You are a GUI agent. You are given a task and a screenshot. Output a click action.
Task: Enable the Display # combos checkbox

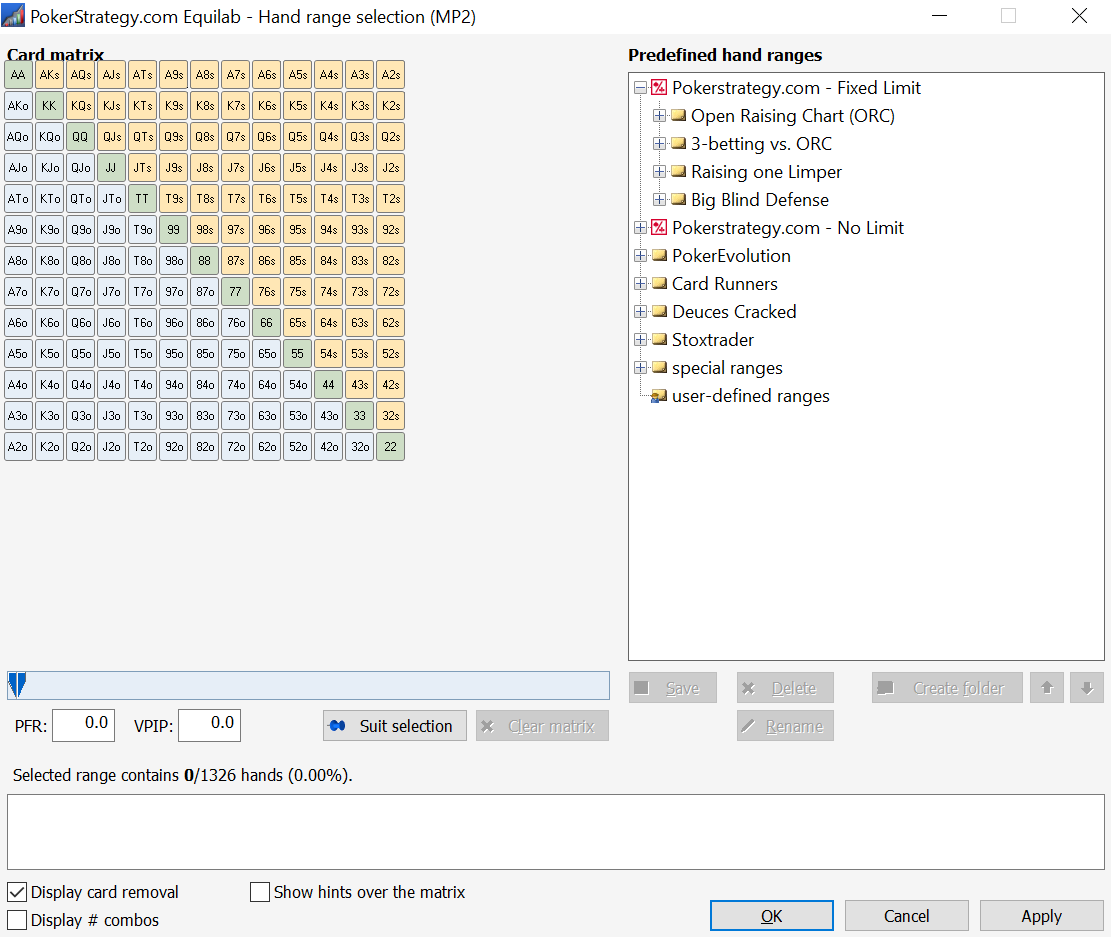coord(17,920)
